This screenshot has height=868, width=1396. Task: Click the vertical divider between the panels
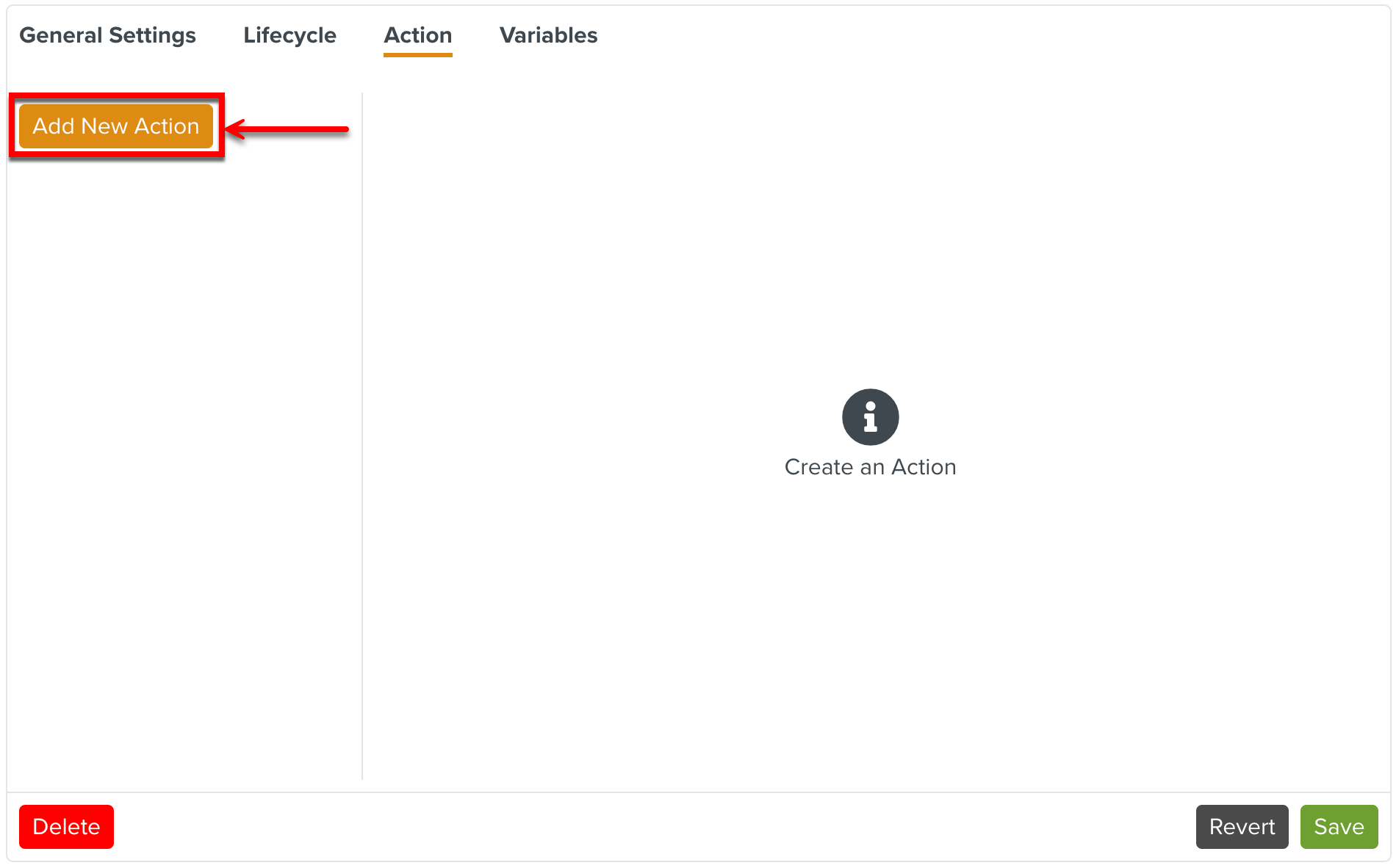(362, 441)
